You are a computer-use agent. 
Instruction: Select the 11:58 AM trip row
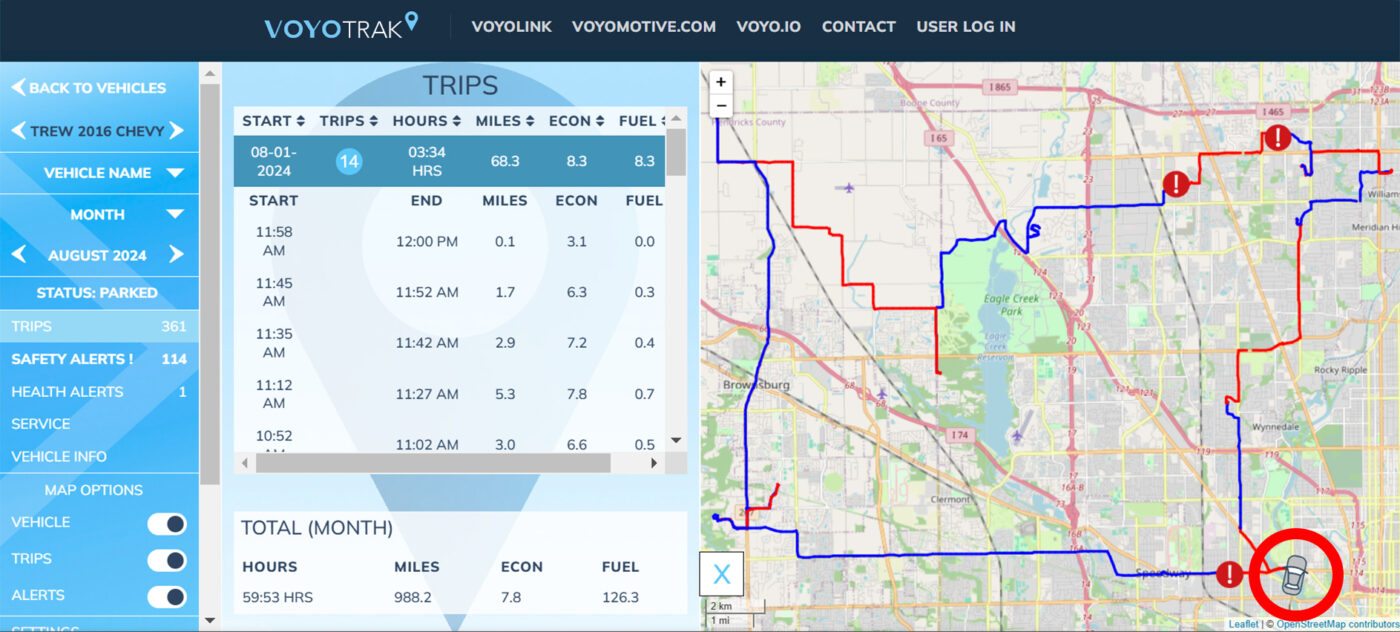coord(450,242)
